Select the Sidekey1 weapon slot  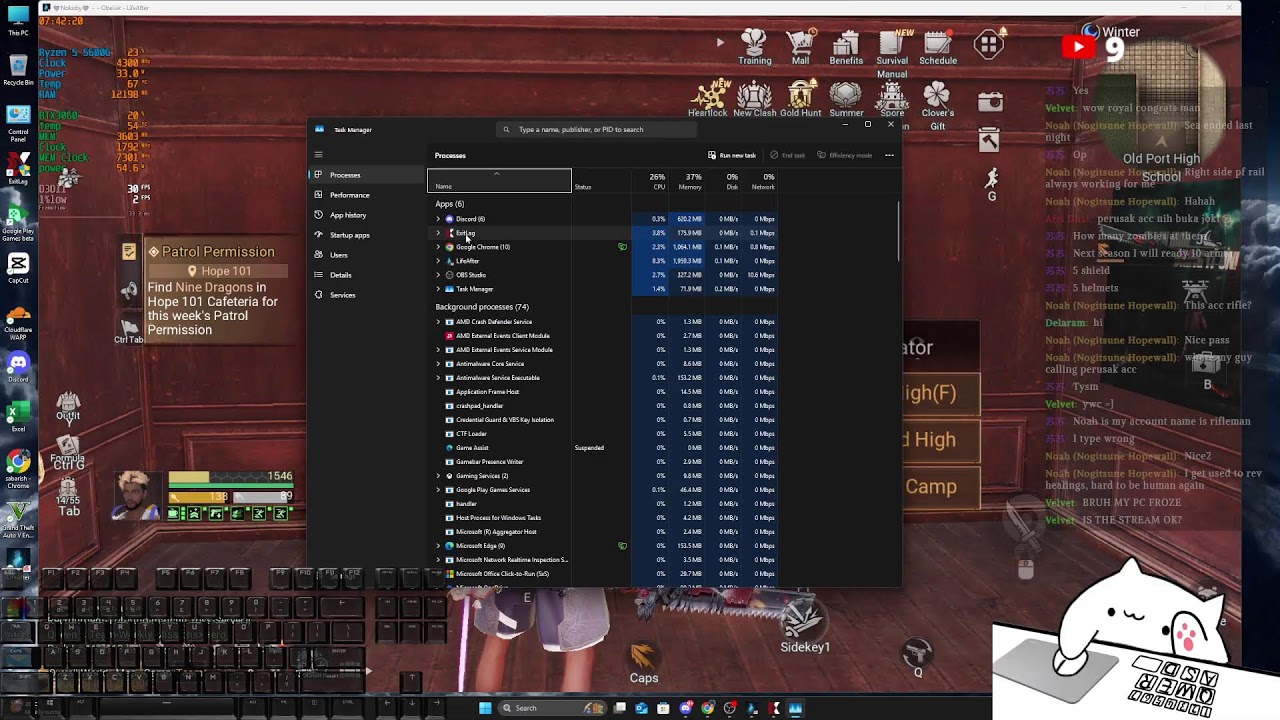(x=804, y=628)
